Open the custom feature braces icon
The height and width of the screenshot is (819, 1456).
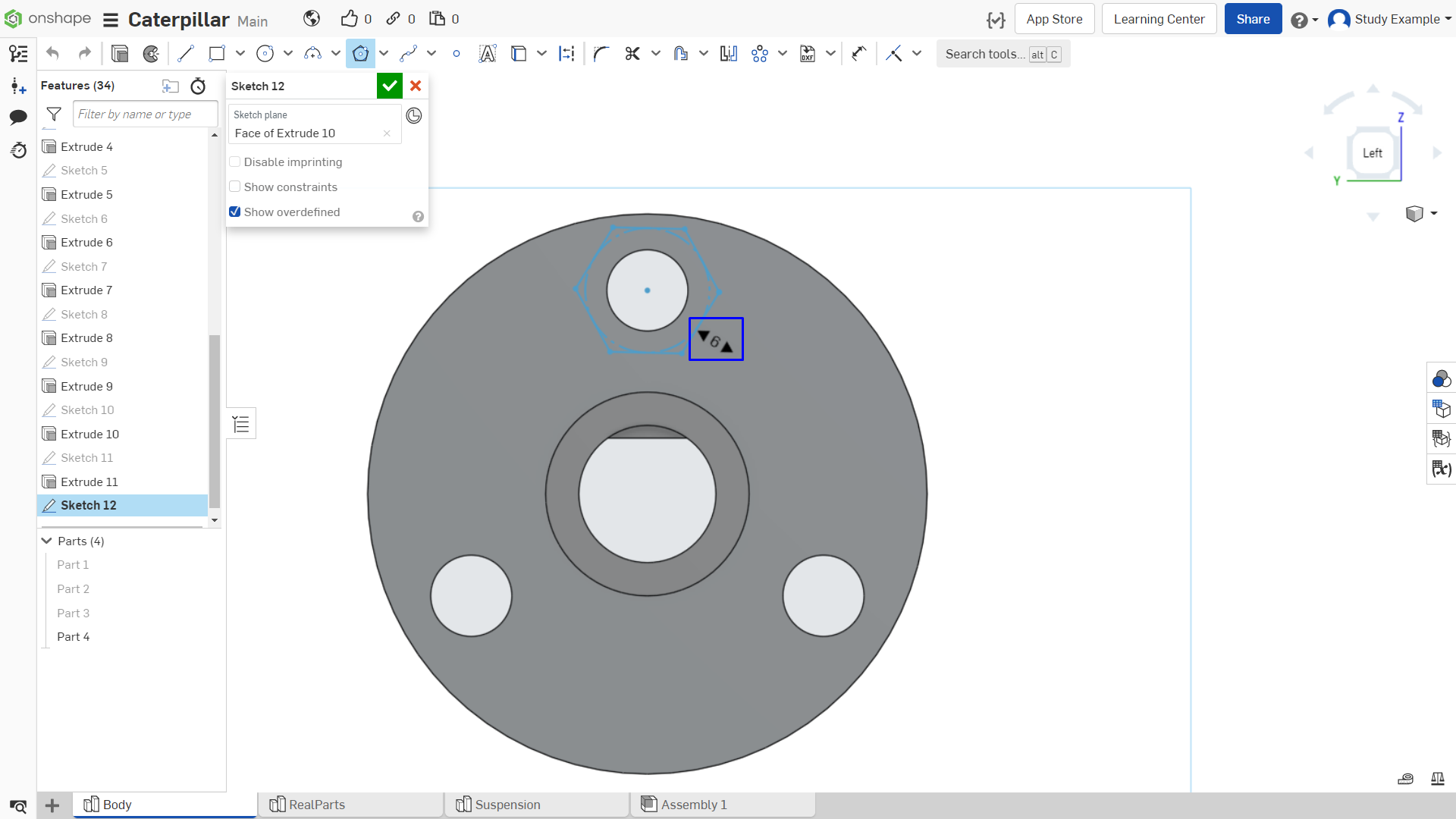996,20
